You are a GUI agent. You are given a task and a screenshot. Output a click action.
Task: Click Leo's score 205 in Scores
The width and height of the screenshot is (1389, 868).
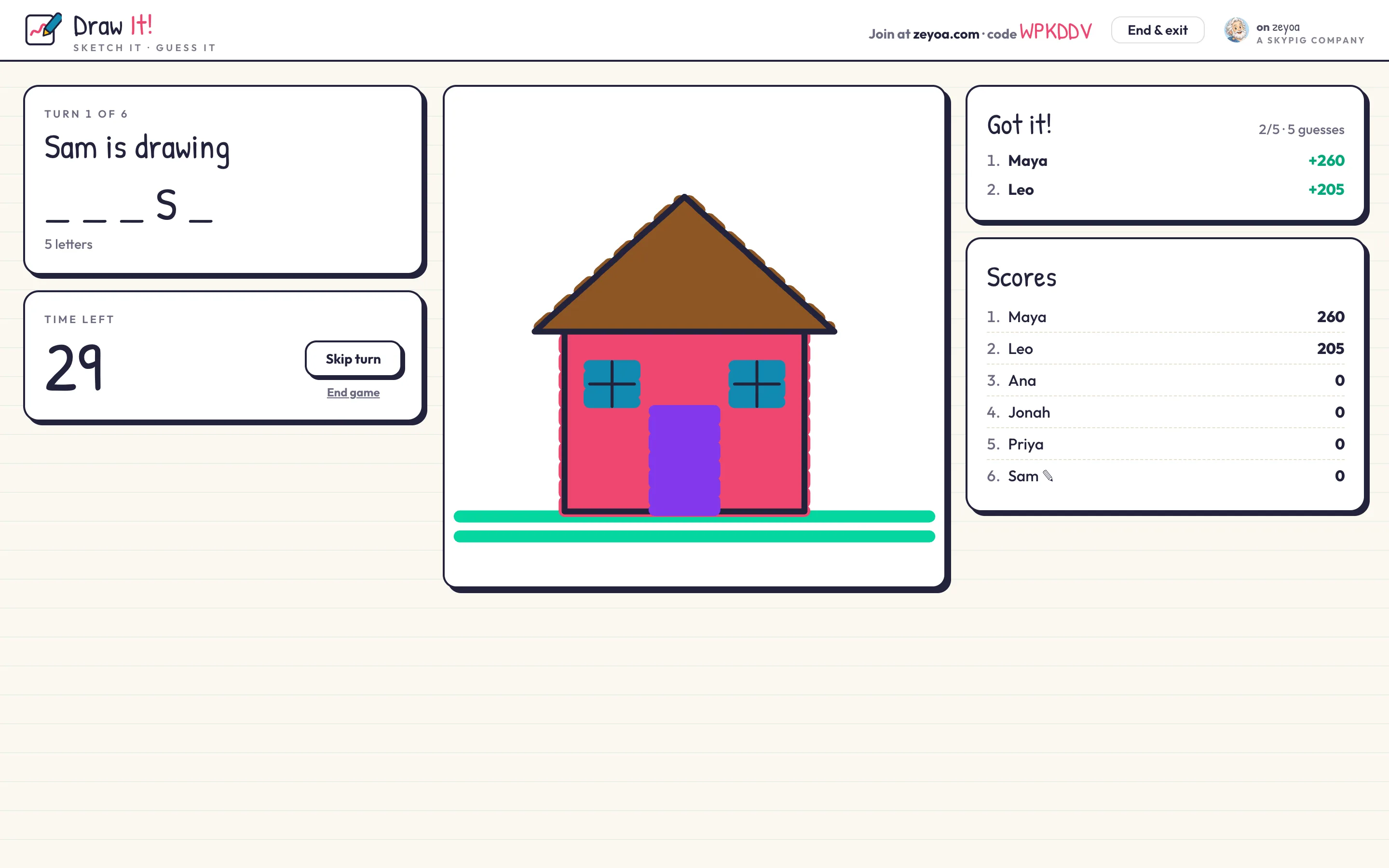pyautogui.click(x=1331, y=349)
